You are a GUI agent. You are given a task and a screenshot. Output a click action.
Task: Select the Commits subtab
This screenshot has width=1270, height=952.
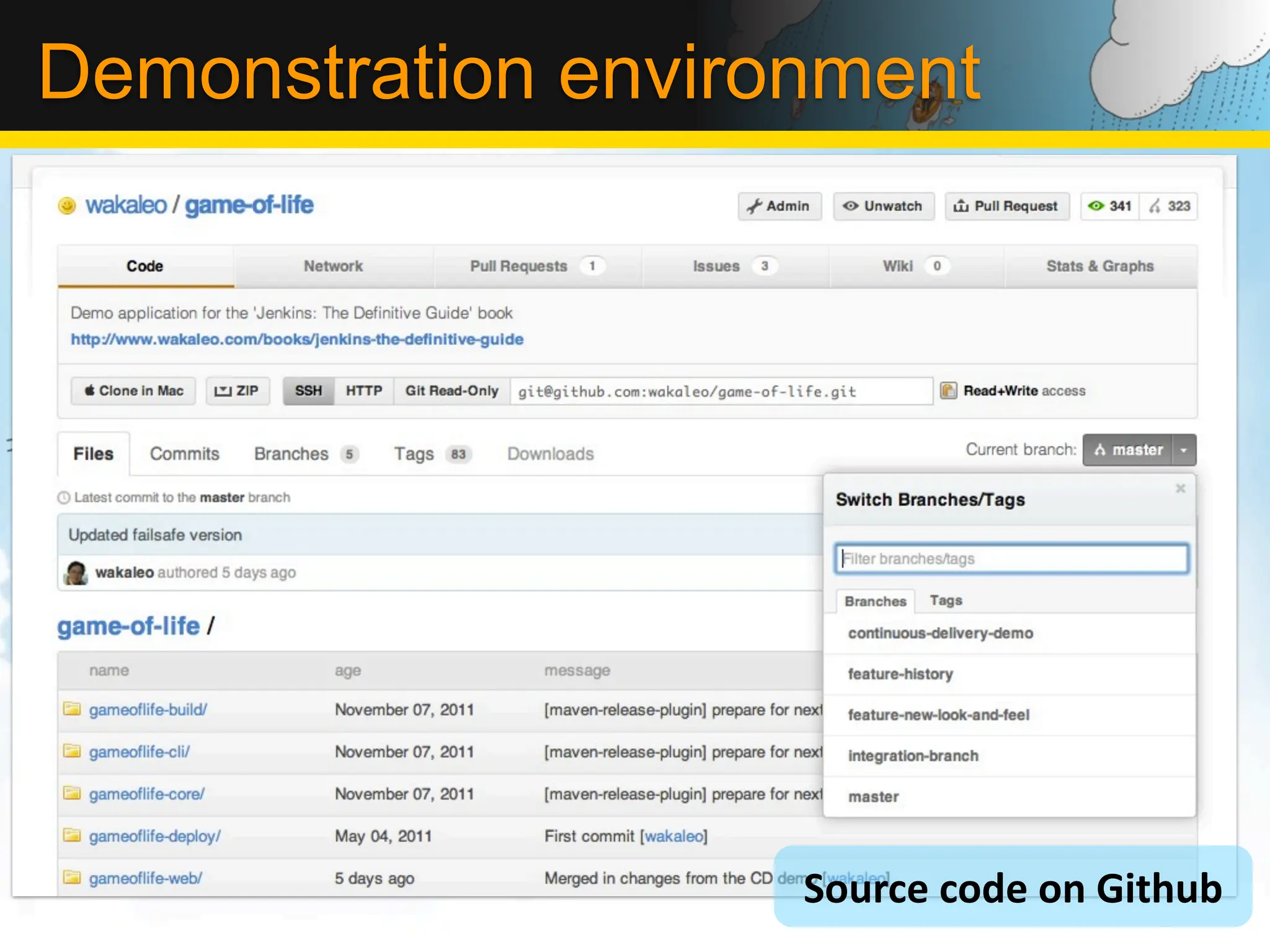point(185,454)
